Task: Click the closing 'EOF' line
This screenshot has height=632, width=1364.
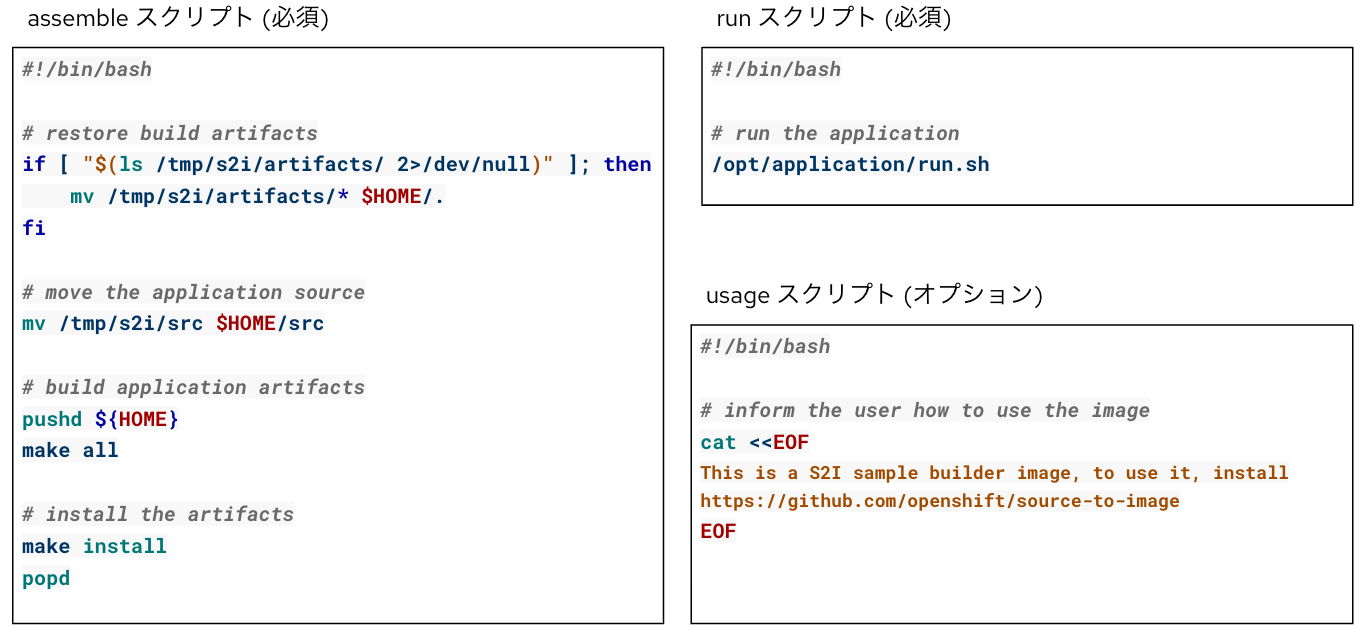Action: coord(718,532)
